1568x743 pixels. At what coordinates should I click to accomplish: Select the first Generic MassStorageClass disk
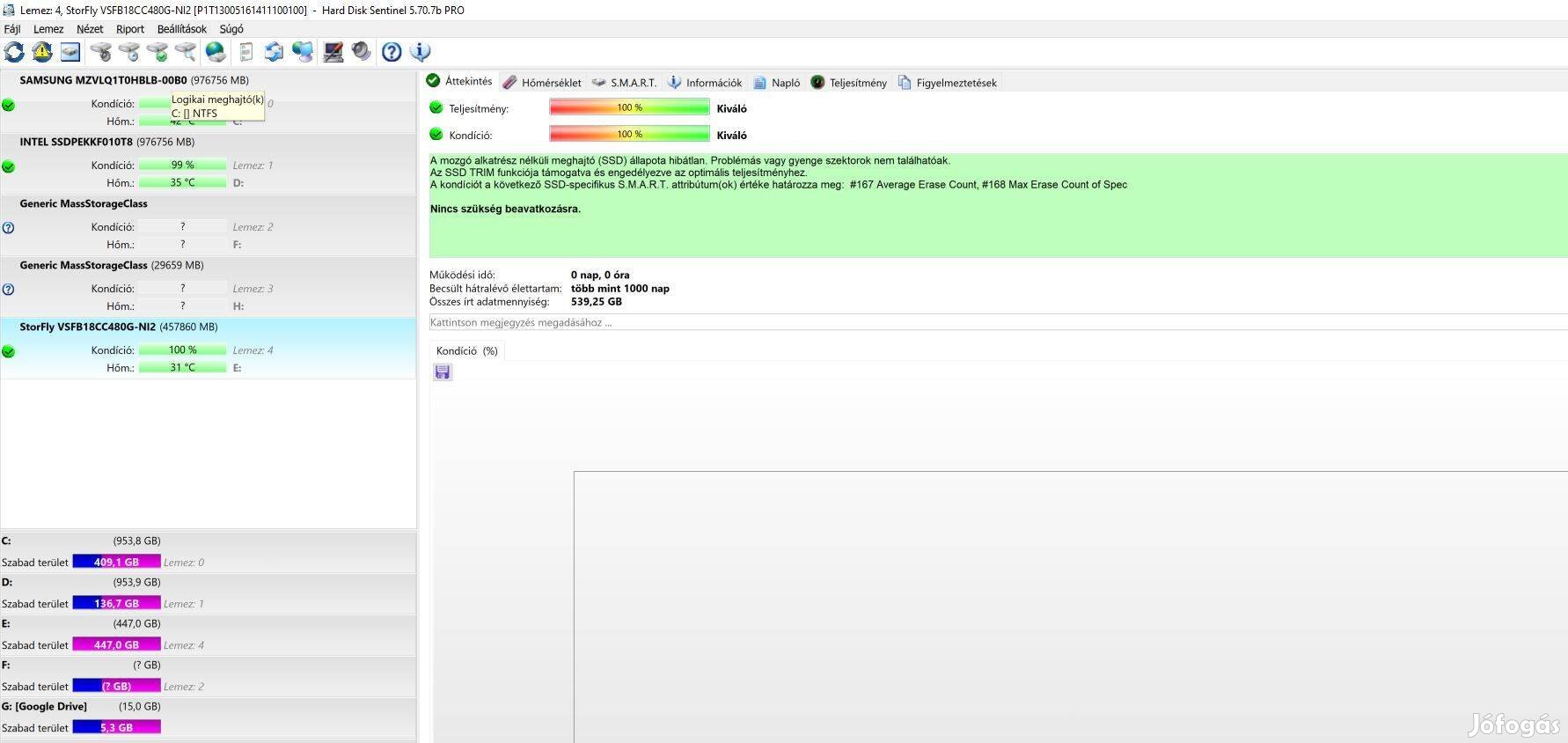pyautogui.click(x=209, y=224)
